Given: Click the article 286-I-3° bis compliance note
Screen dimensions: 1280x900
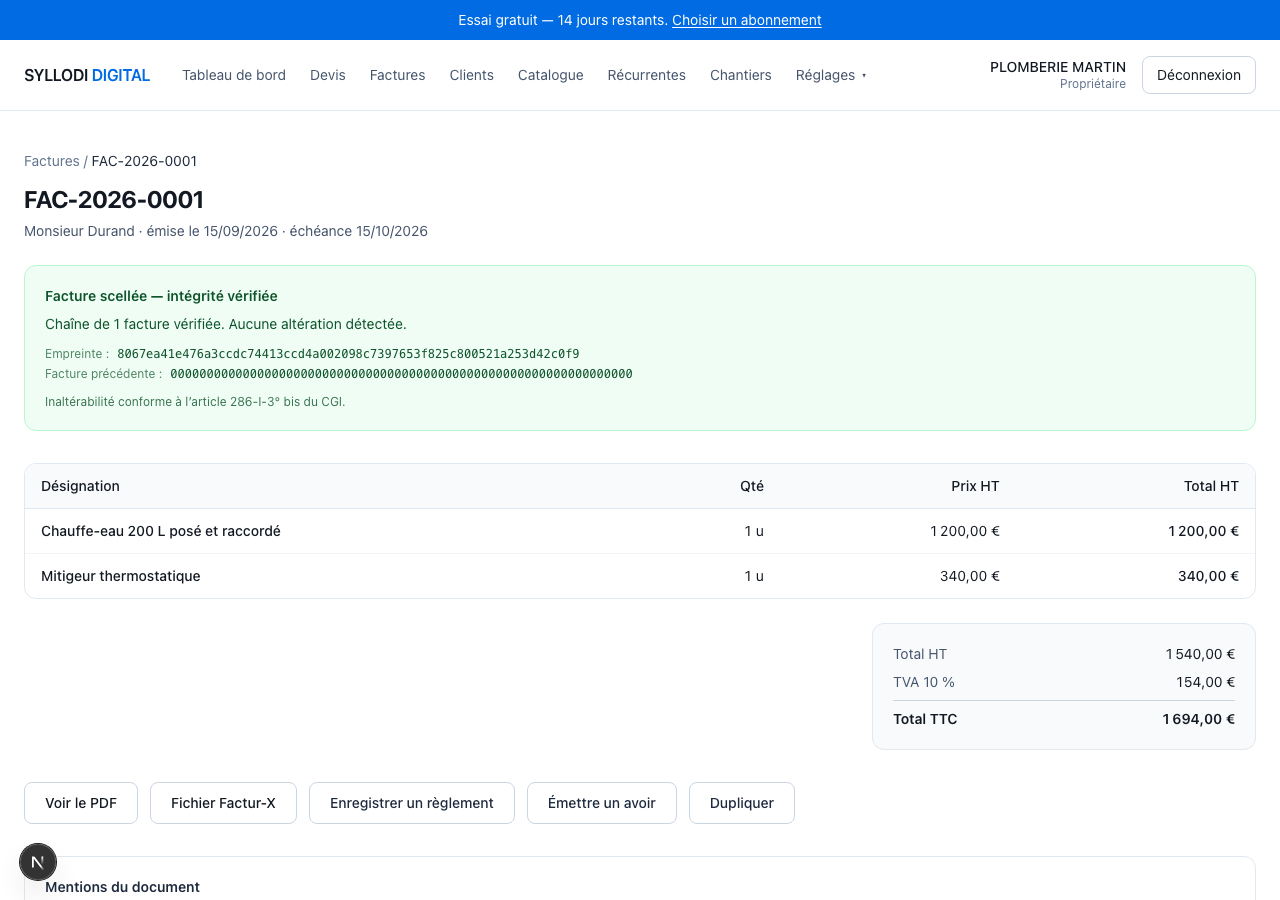Looking at the screenshot, I should click(x=195, y=402).
